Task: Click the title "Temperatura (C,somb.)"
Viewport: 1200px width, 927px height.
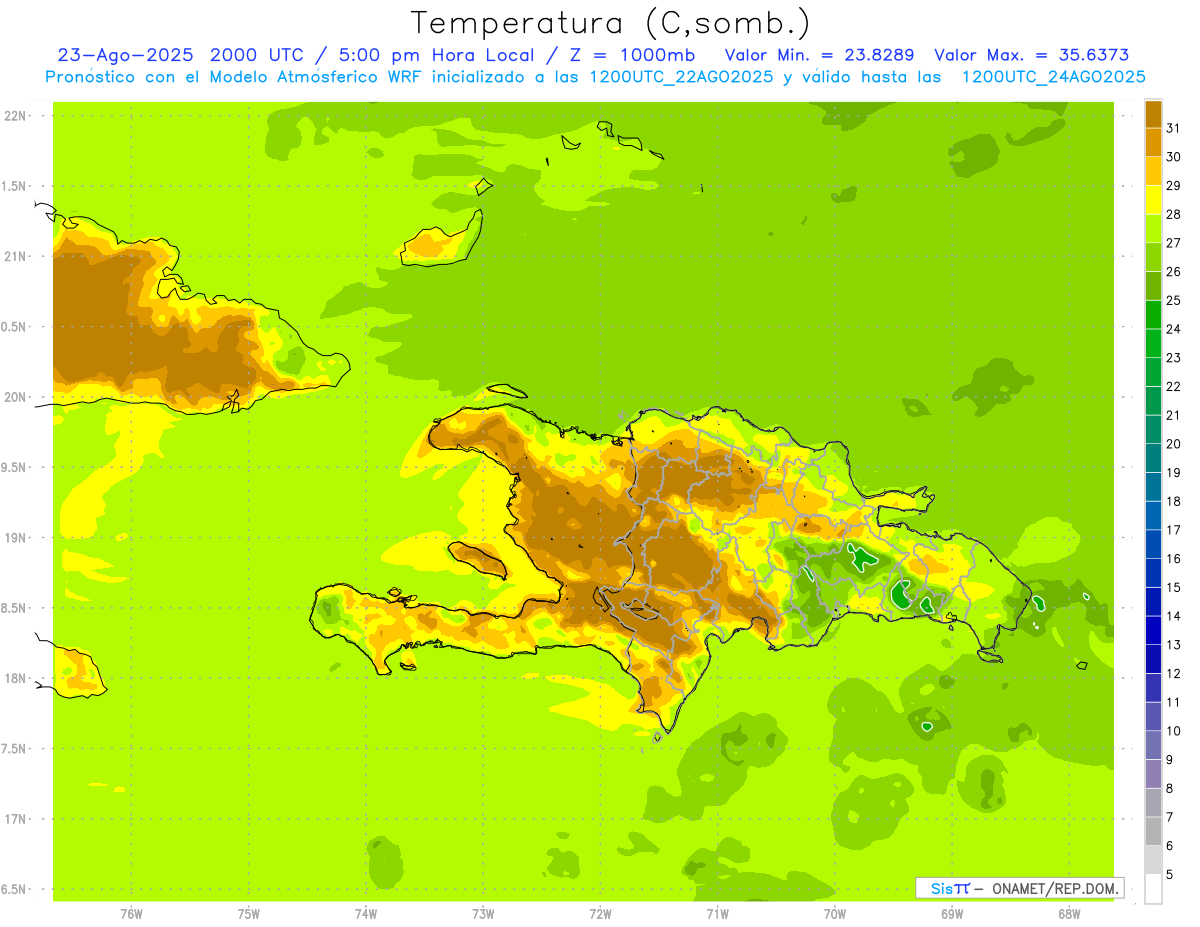Action: coord(610,23)
